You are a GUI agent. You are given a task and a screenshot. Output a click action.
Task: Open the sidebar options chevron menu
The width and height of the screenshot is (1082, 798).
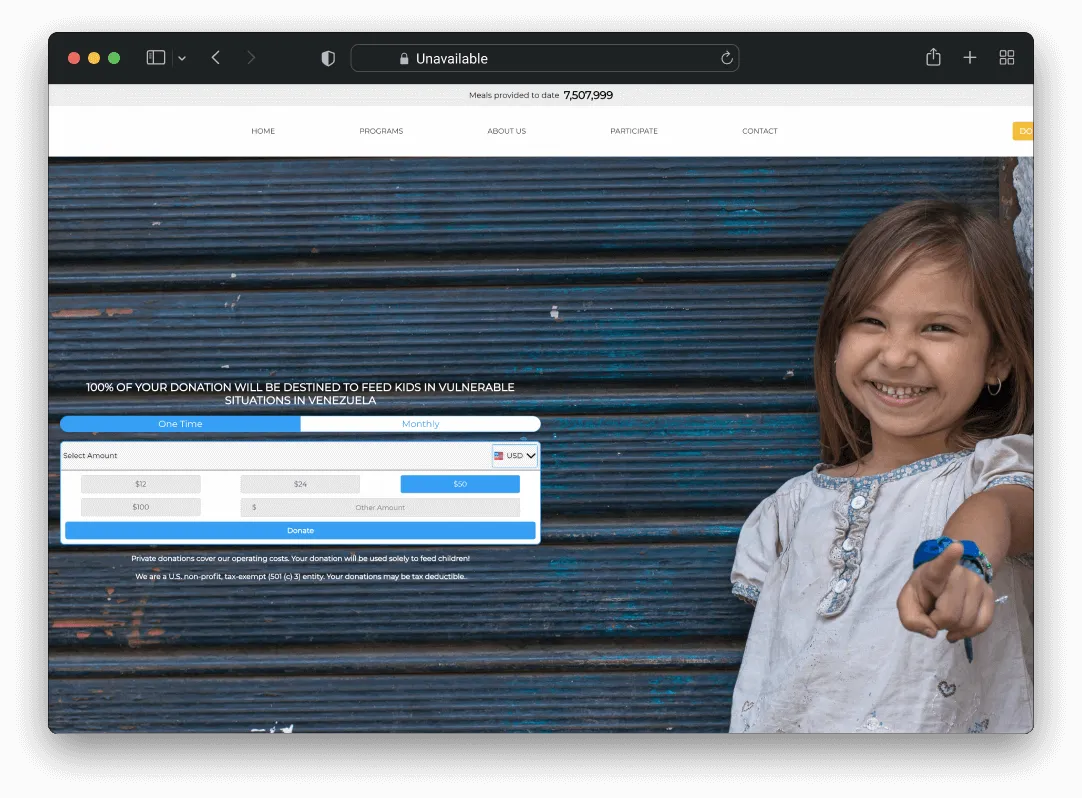182,59
